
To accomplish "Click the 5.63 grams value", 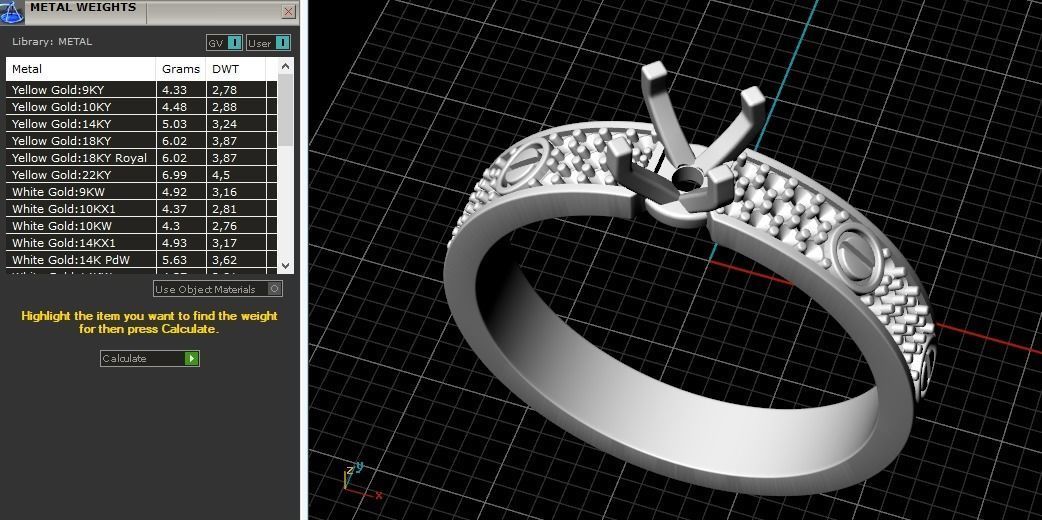I will pyautogui.click(x=174, y=260).
